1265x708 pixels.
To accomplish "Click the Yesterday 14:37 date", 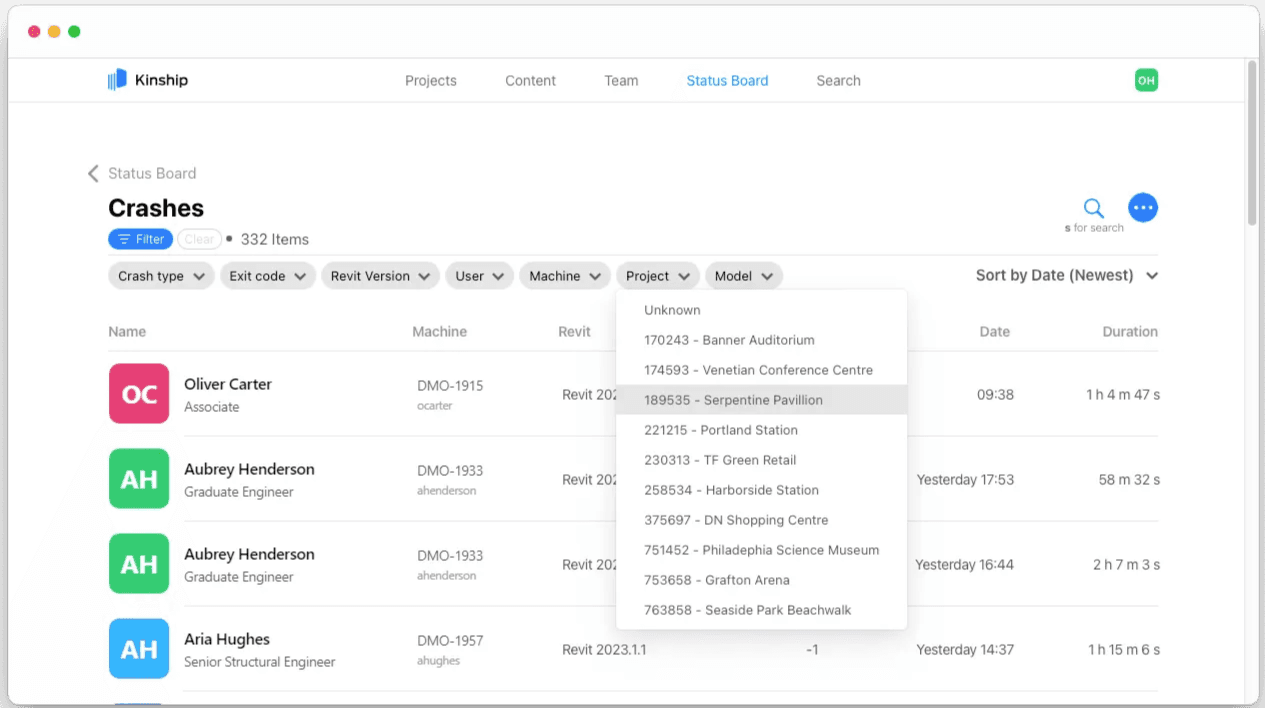I will (x=965, y=650).
